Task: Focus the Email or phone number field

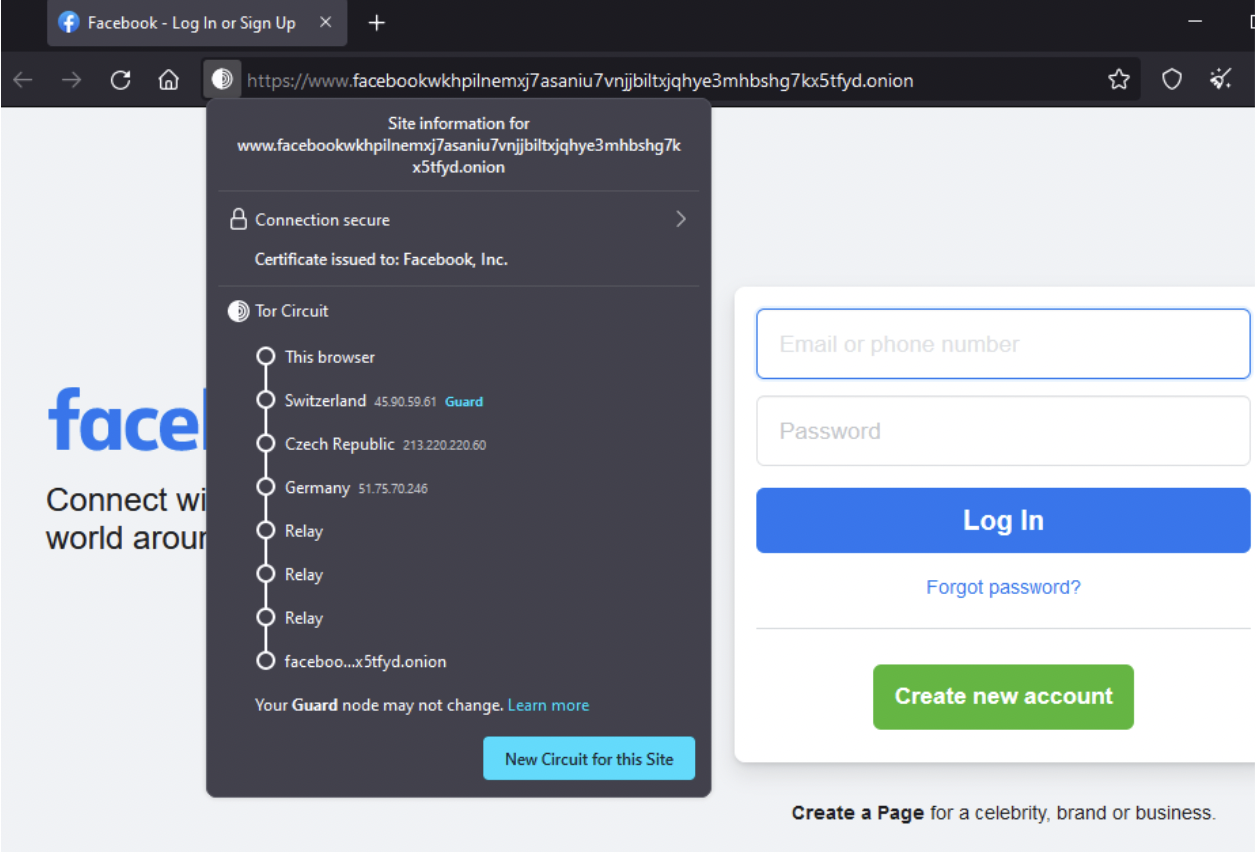Action: [x=1003, y=344]
